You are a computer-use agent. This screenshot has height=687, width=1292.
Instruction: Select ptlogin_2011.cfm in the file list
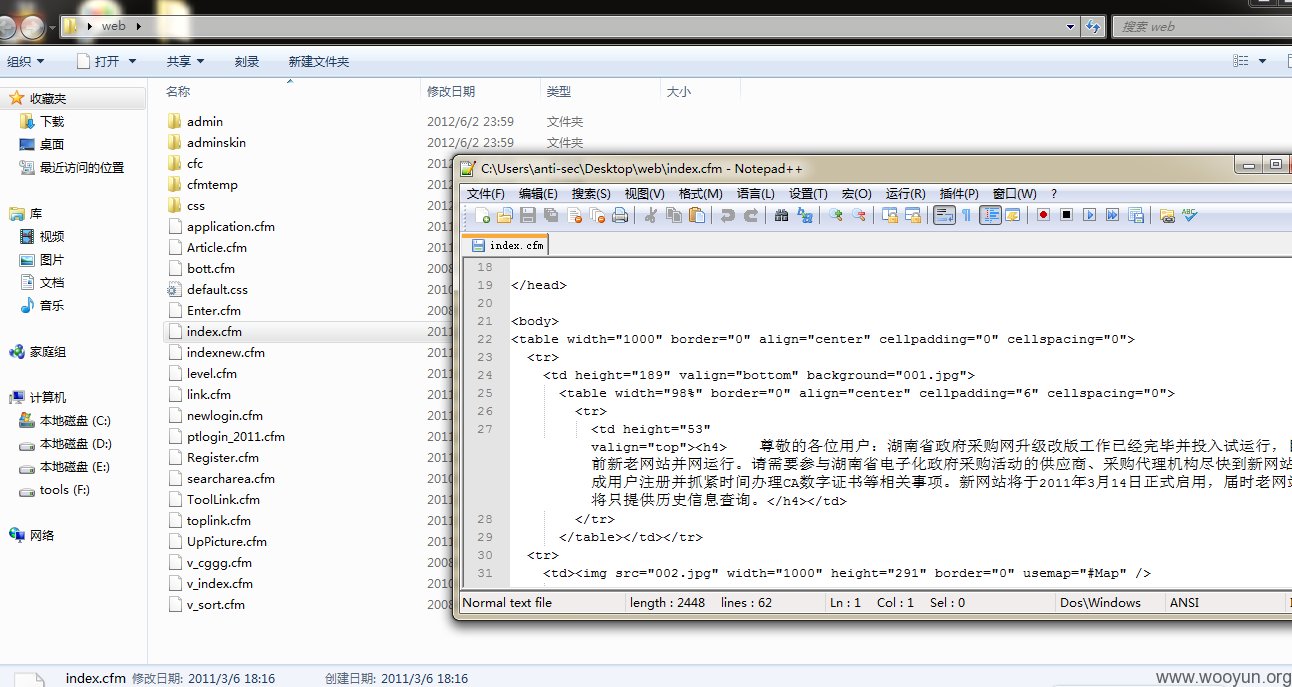[x=235, y=436]
